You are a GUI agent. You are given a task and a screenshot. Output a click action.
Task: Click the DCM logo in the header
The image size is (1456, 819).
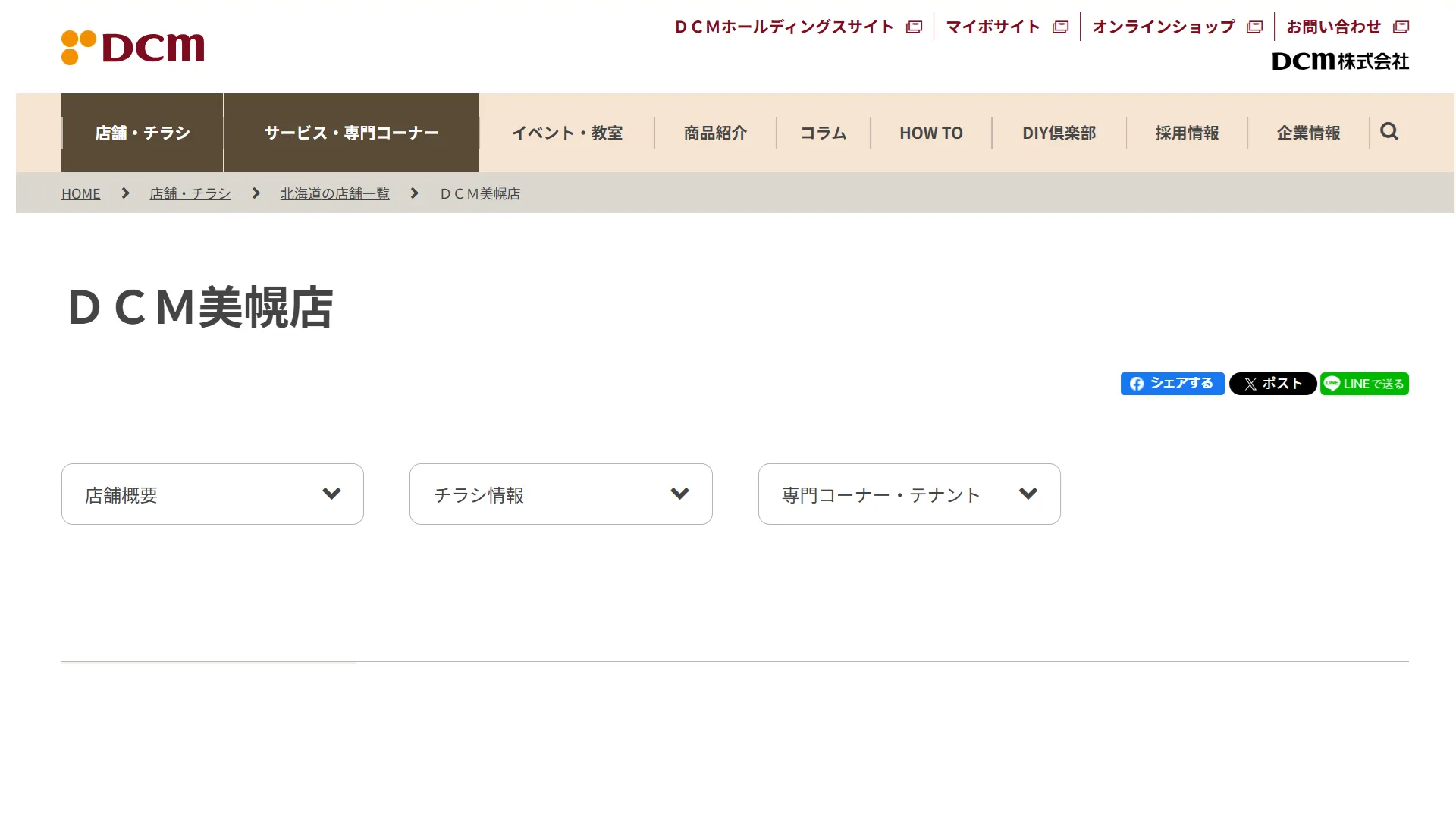133,48
